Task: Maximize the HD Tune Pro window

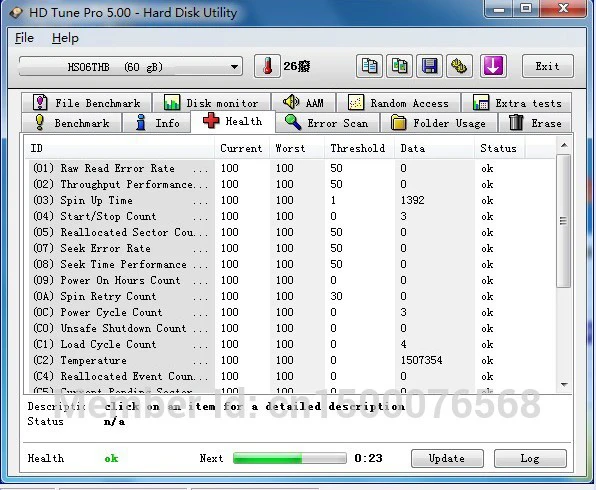Action: [526, 8]
